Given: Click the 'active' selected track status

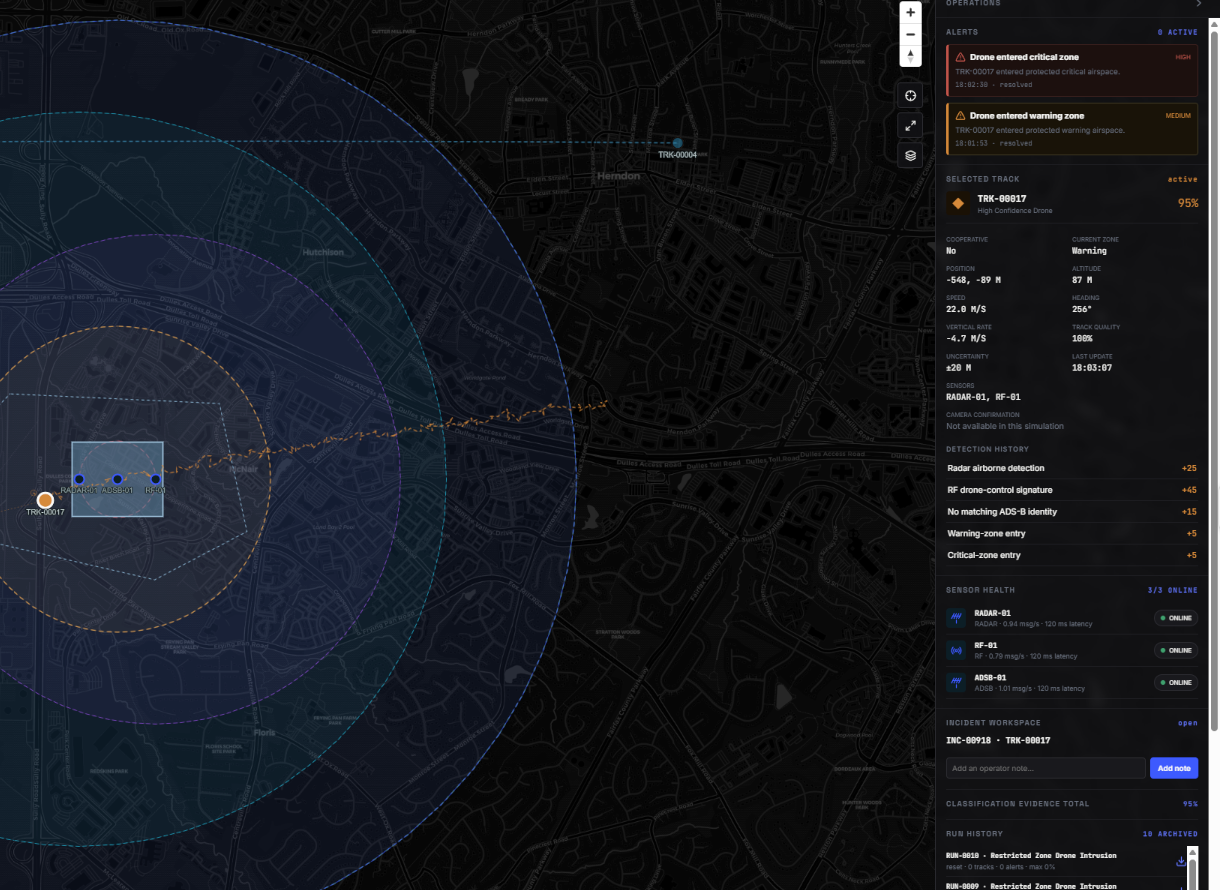Looking at the screenshot, I should [1183, 180].
